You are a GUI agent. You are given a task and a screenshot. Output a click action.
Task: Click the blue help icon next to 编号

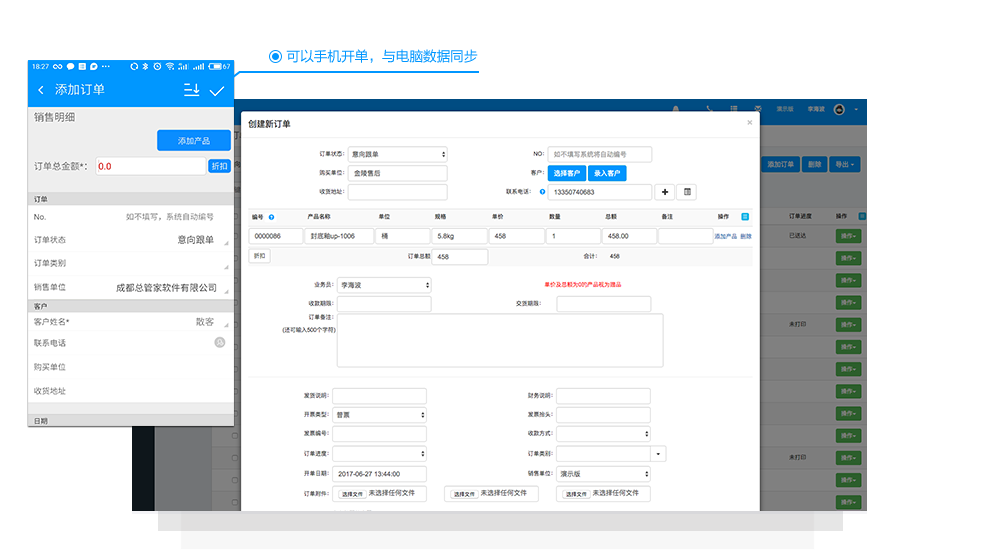272,217
